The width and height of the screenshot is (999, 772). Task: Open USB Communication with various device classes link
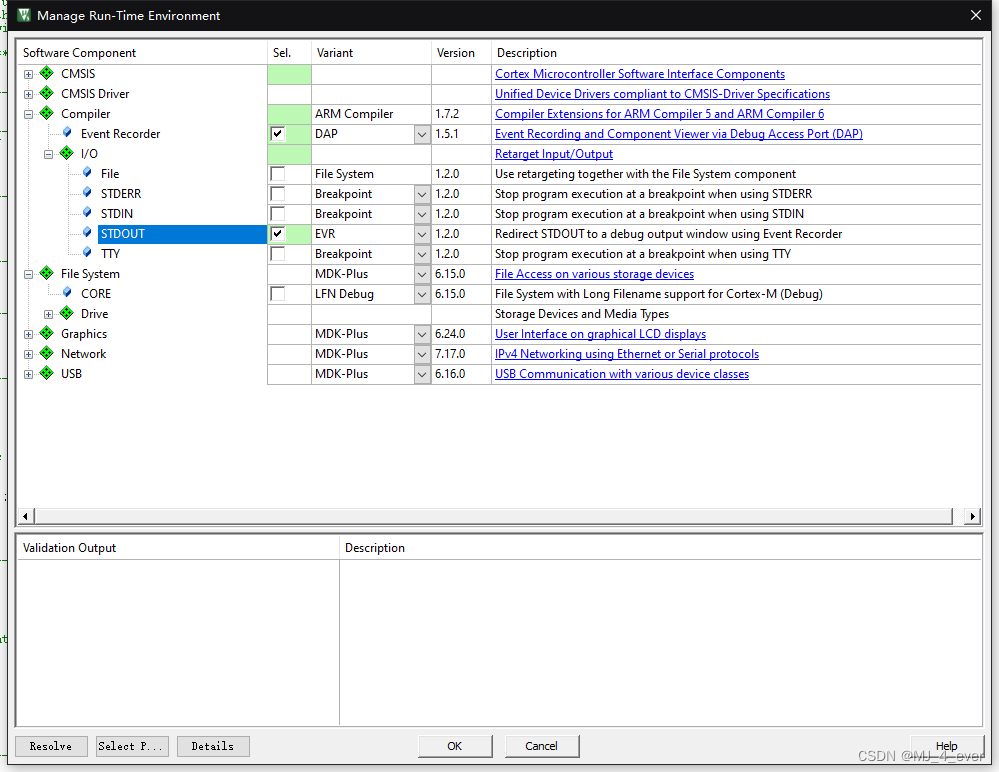[x=622, y=374]
